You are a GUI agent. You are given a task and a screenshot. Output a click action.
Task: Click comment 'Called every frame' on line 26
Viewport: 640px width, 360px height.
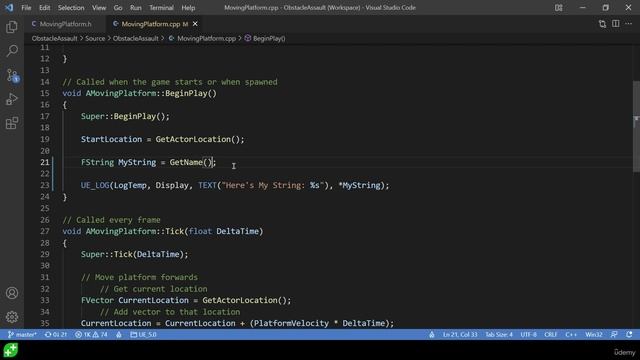coord(111,220)
